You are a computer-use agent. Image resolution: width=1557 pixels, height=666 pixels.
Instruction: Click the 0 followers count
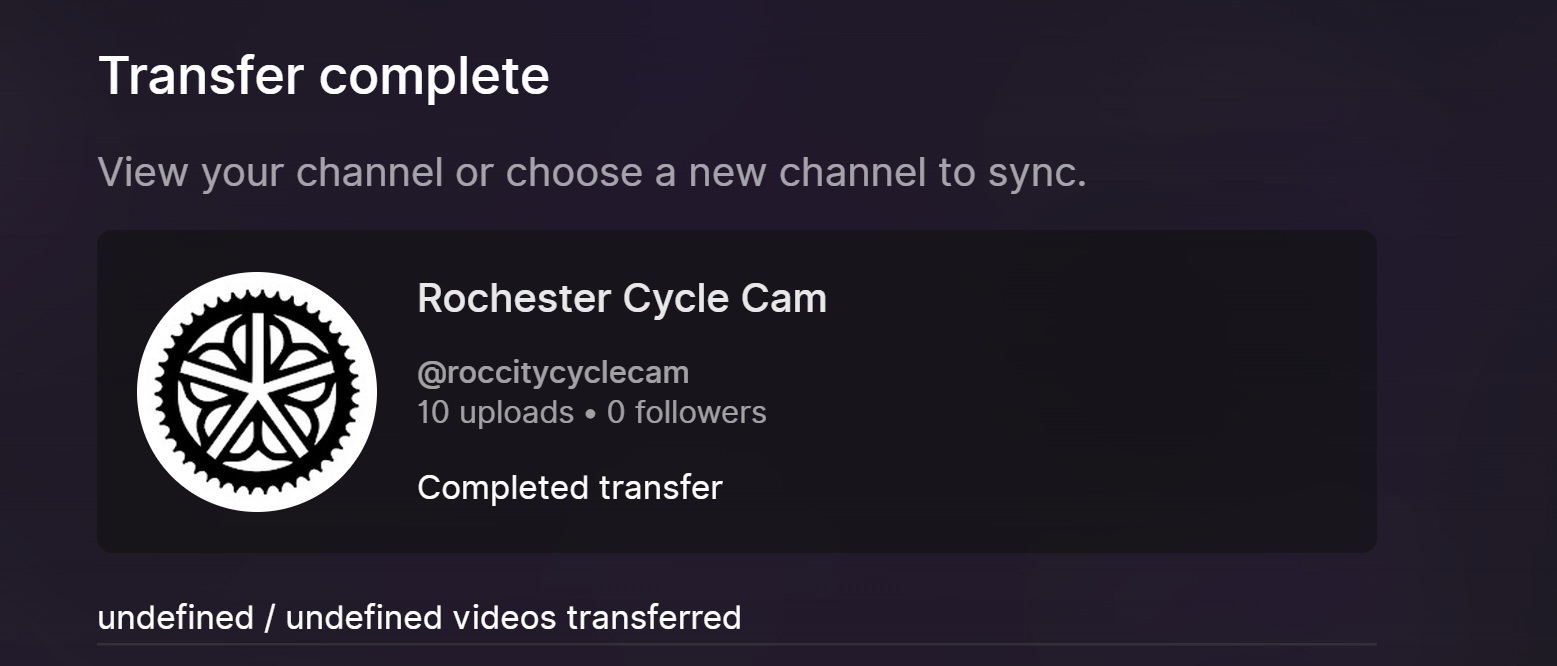(685, 411)
